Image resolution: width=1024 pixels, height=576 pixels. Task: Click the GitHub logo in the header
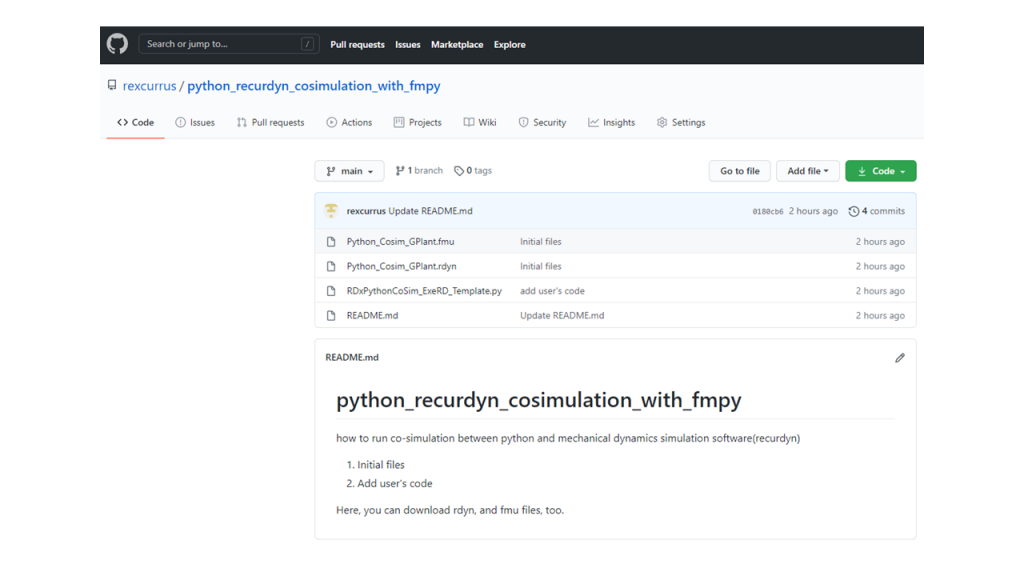[117, 44]
